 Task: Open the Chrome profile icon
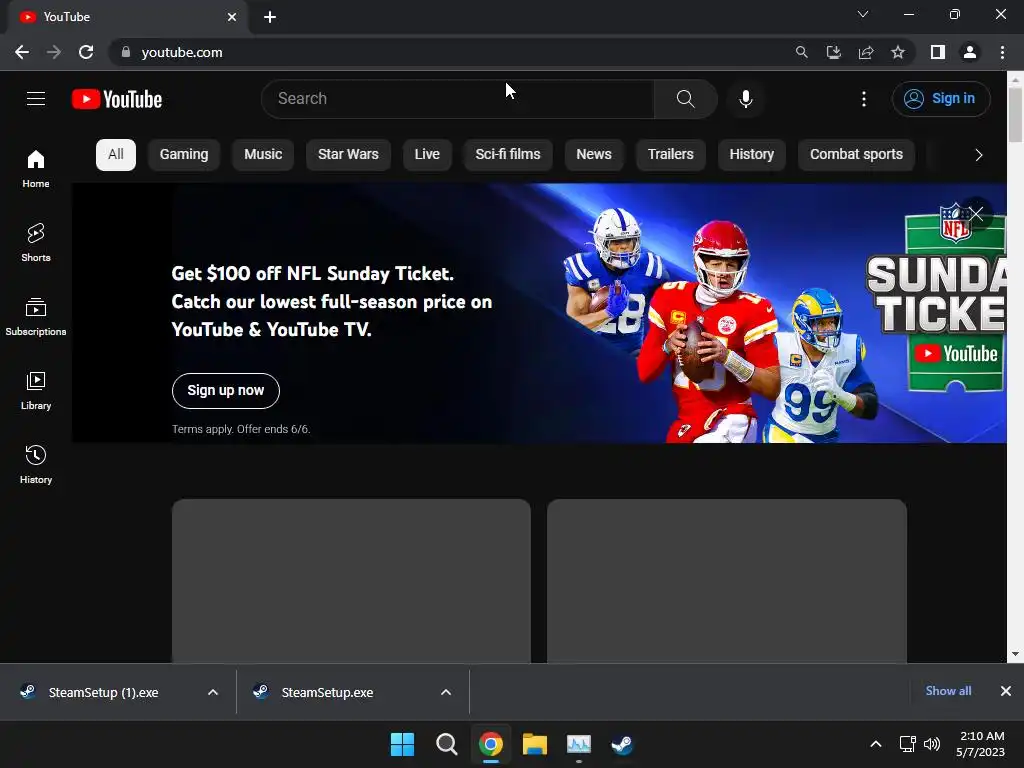click(x=970, y=52)
